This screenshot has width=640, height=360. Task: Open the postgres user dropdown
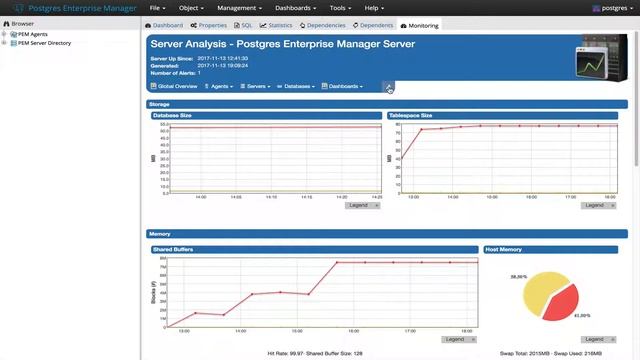[613, 8]
